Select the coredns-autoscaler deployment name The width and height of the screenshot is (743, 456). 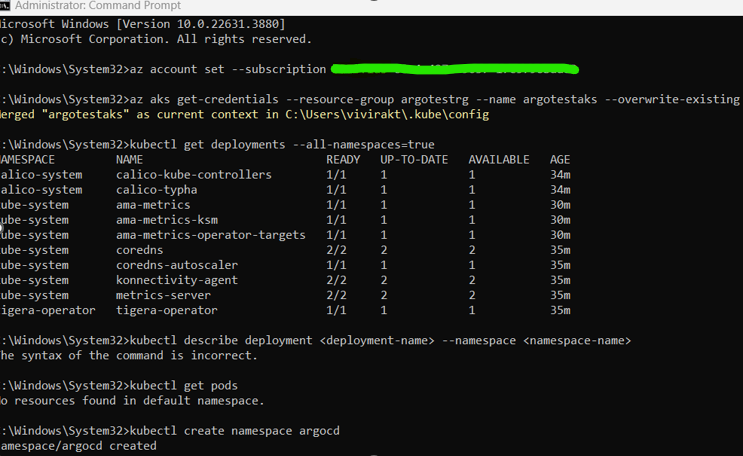177,265
